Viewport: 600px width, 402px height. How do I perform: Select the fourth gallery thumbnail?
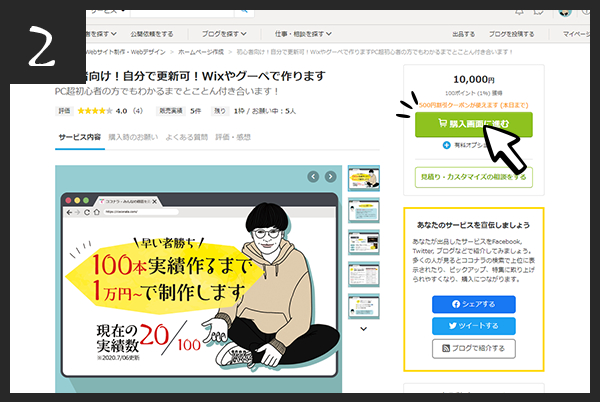[x=364, y=275]
